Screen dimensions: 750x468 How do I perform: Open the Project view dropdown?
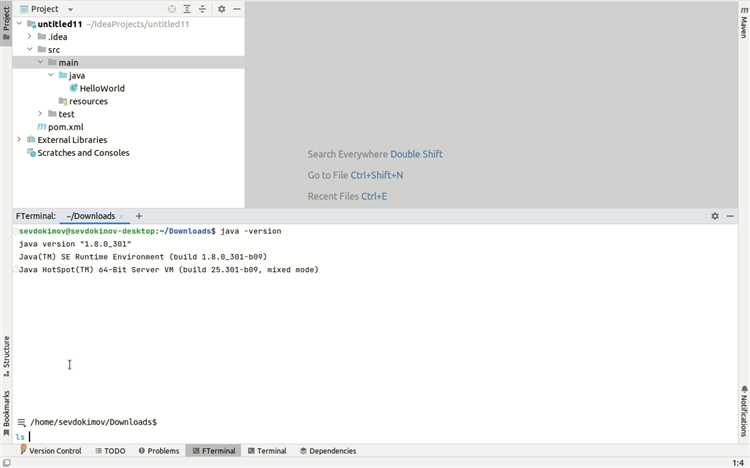click(70, 9)
